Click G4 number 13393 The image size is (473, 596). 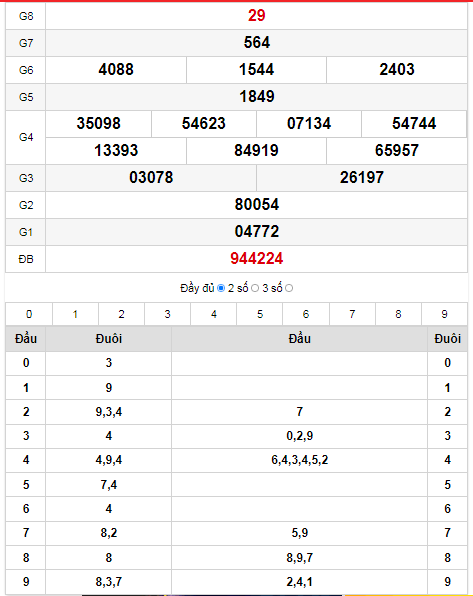pos(116,151)
